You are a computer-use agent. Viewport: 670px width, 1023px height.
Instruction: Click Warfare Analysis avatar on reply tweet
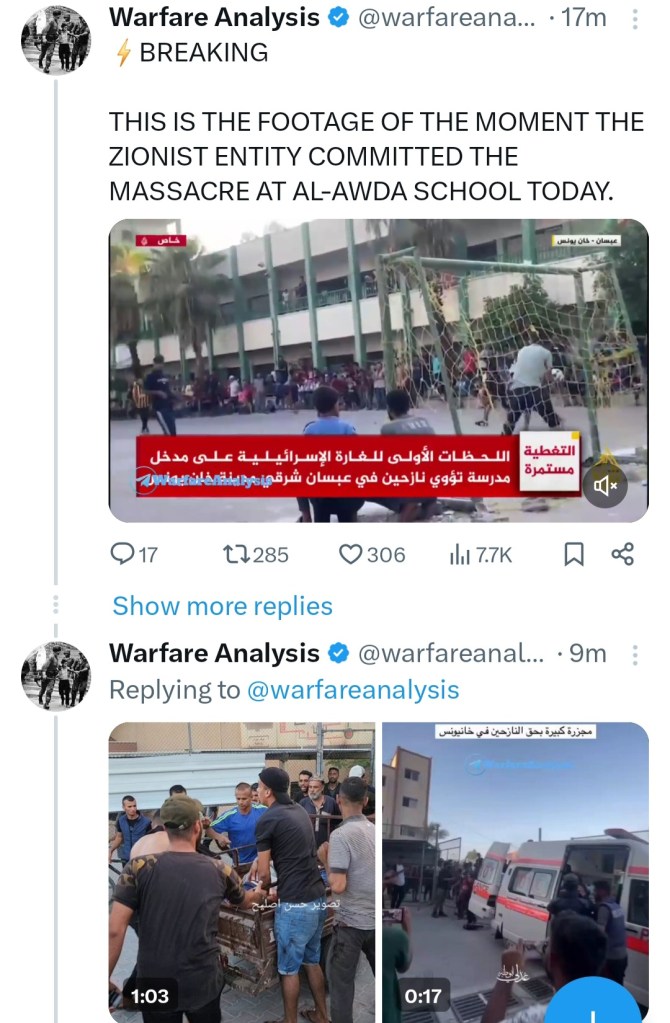[x=55, y=675]
